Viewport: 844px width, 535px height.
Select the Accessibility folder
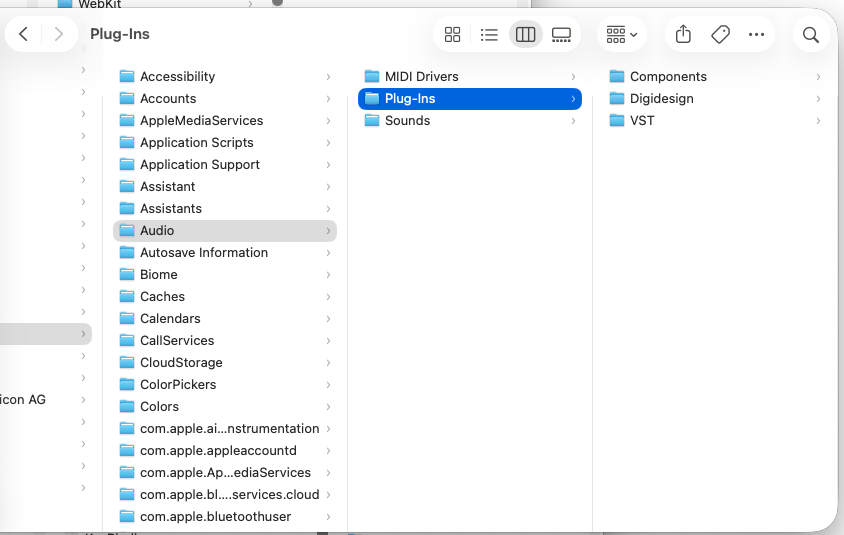pyautogui.click(x=224, y=76)
